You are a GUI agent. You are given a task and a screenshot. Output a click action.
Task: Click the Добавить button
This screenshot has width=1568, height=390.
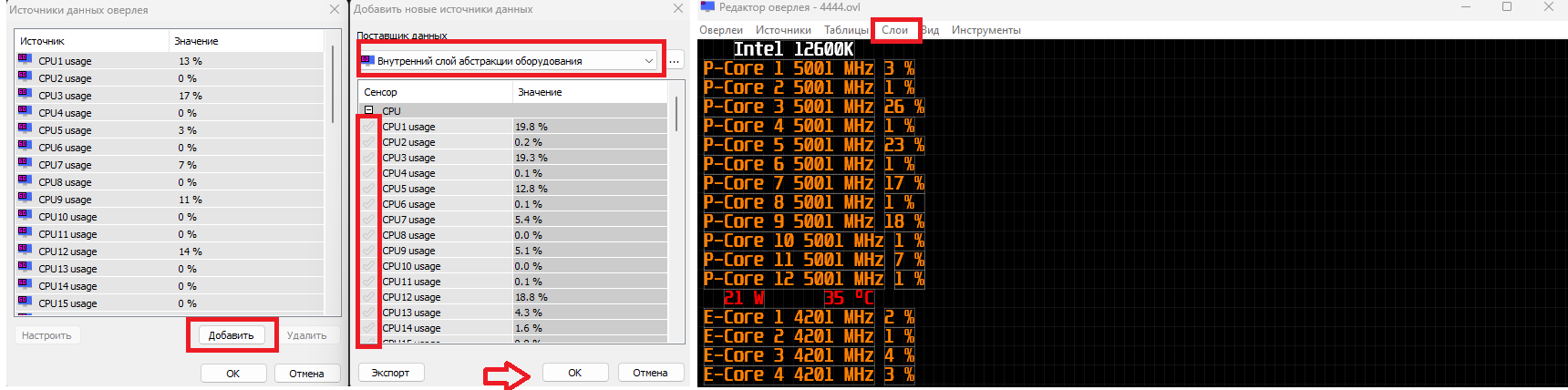(x=232, y=335)
